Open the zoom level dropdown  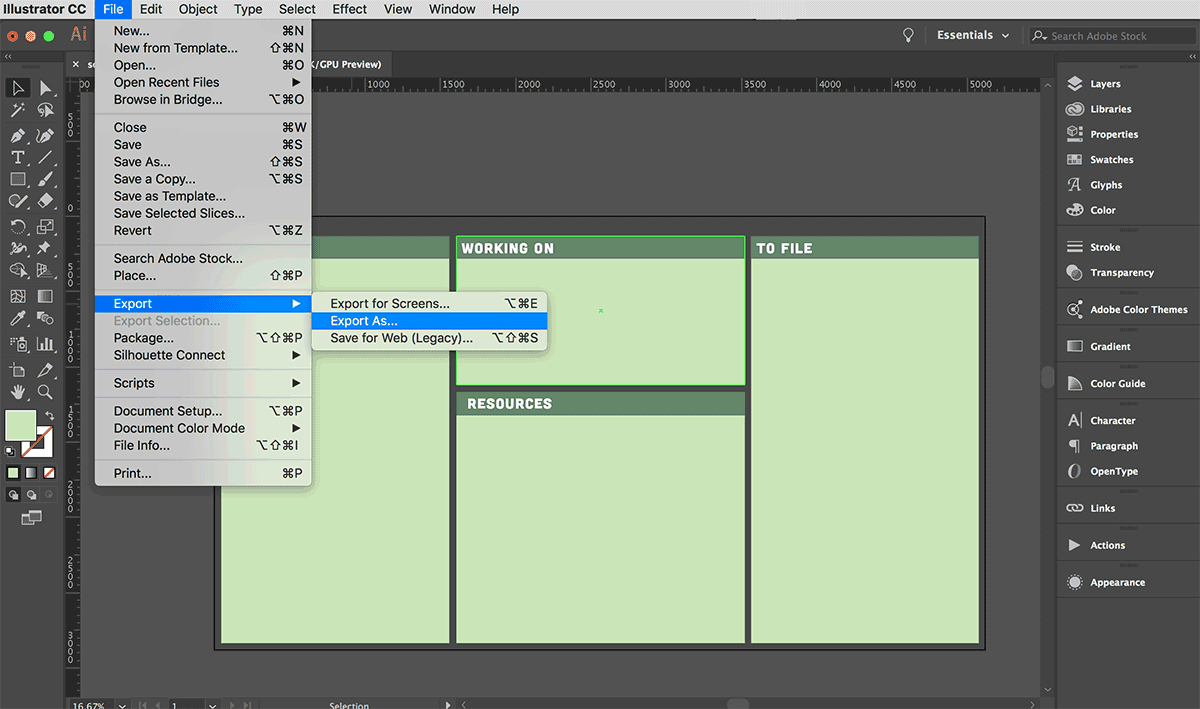point(122,704)
